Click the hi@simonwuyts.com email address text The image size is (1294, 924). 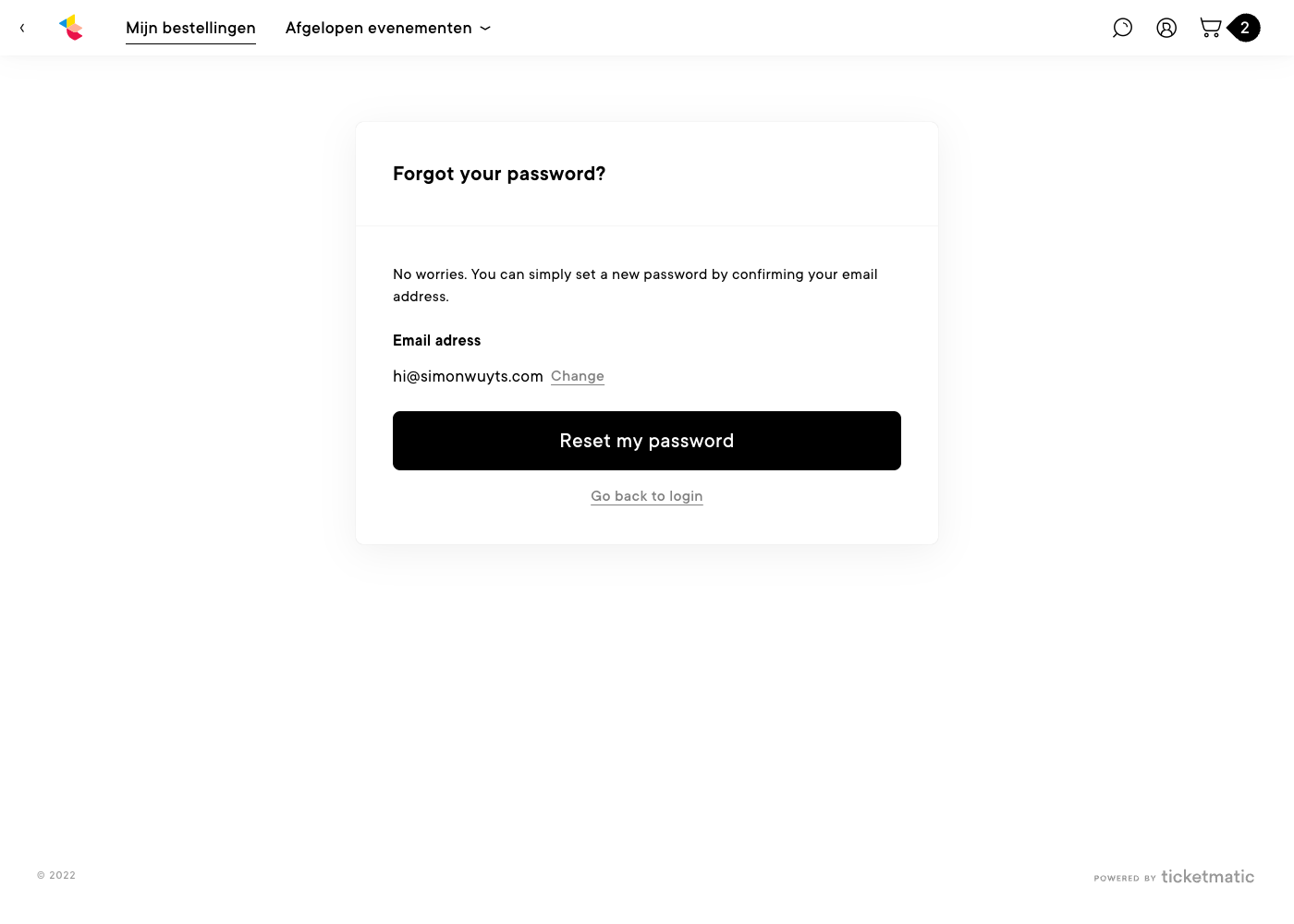click(468, 376)
